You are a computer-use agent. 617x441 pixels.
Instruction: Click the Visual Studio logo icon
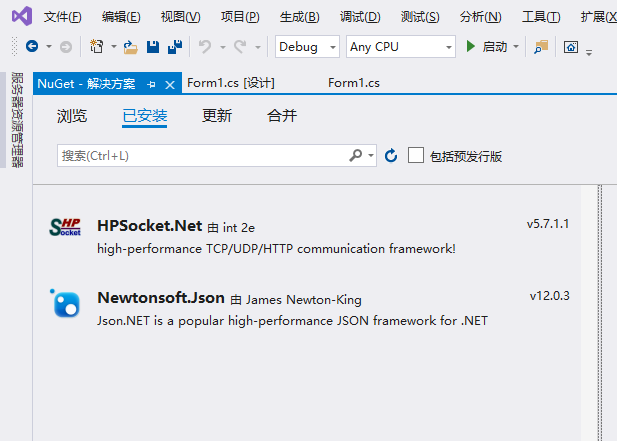point(22,16)
